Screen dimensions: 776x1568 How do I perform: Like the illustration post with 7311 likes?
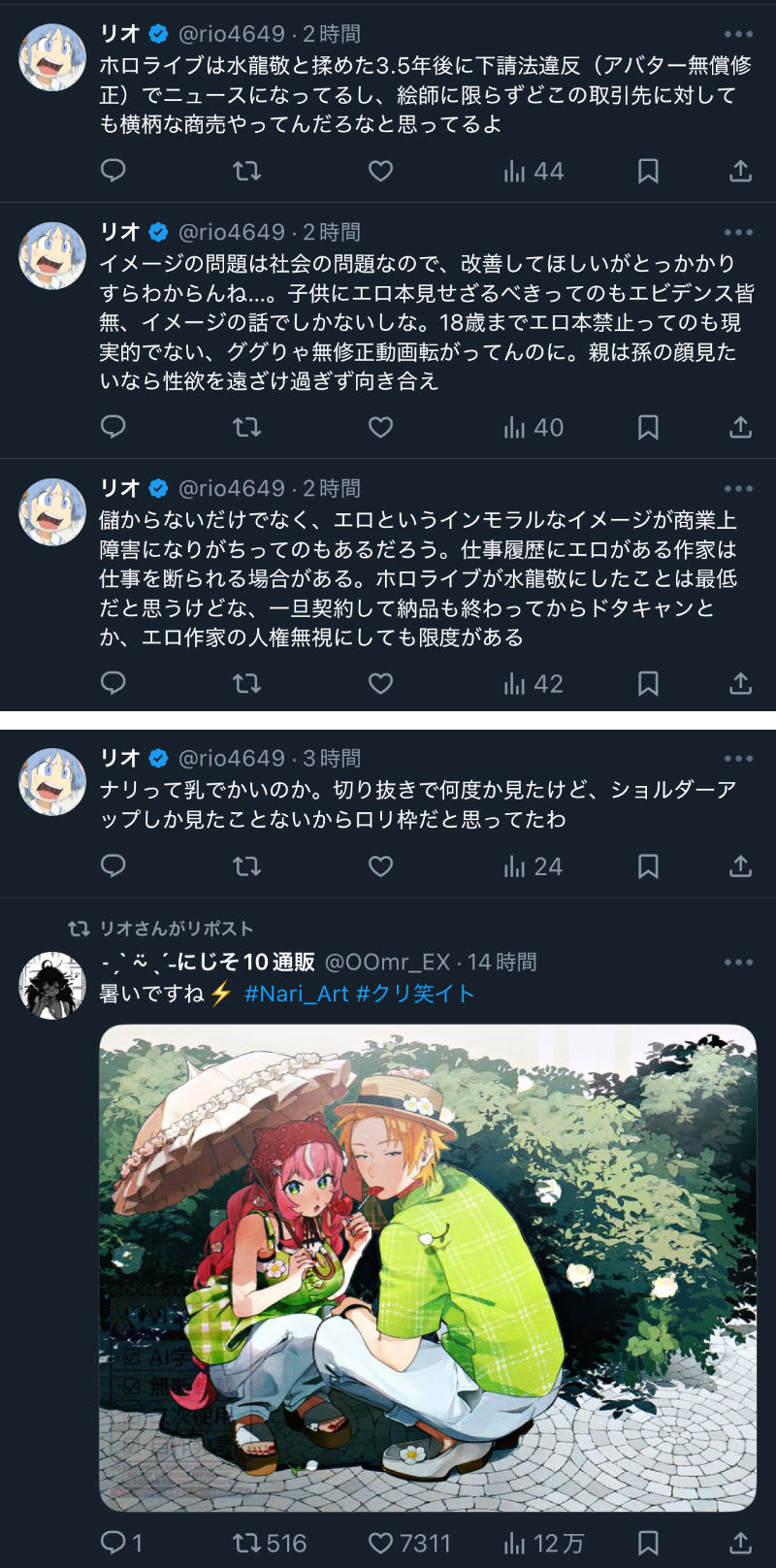[x=409, y=1543]
